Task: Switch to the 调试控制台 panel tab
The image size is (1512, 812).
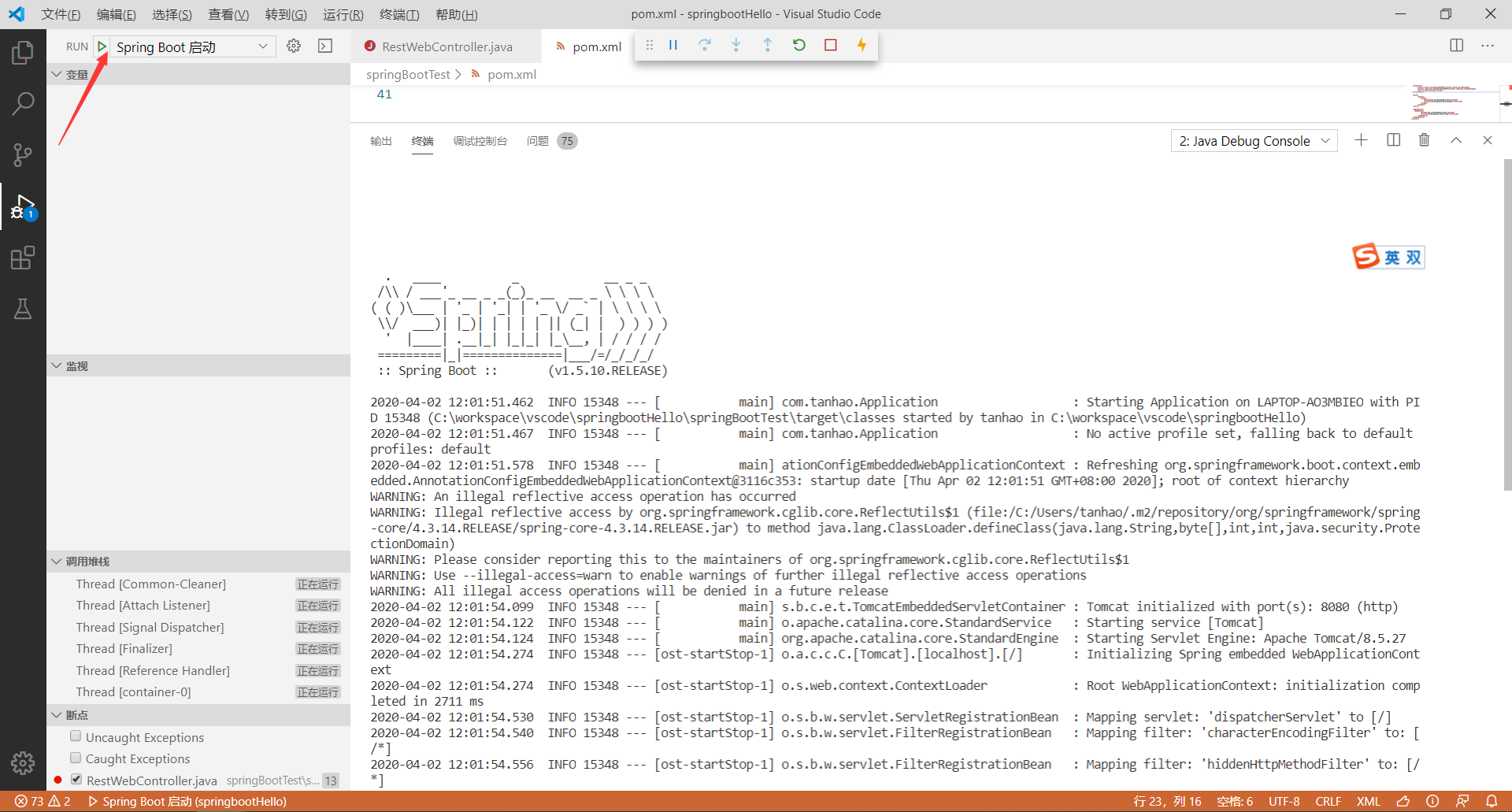Action: pos(480,141)
